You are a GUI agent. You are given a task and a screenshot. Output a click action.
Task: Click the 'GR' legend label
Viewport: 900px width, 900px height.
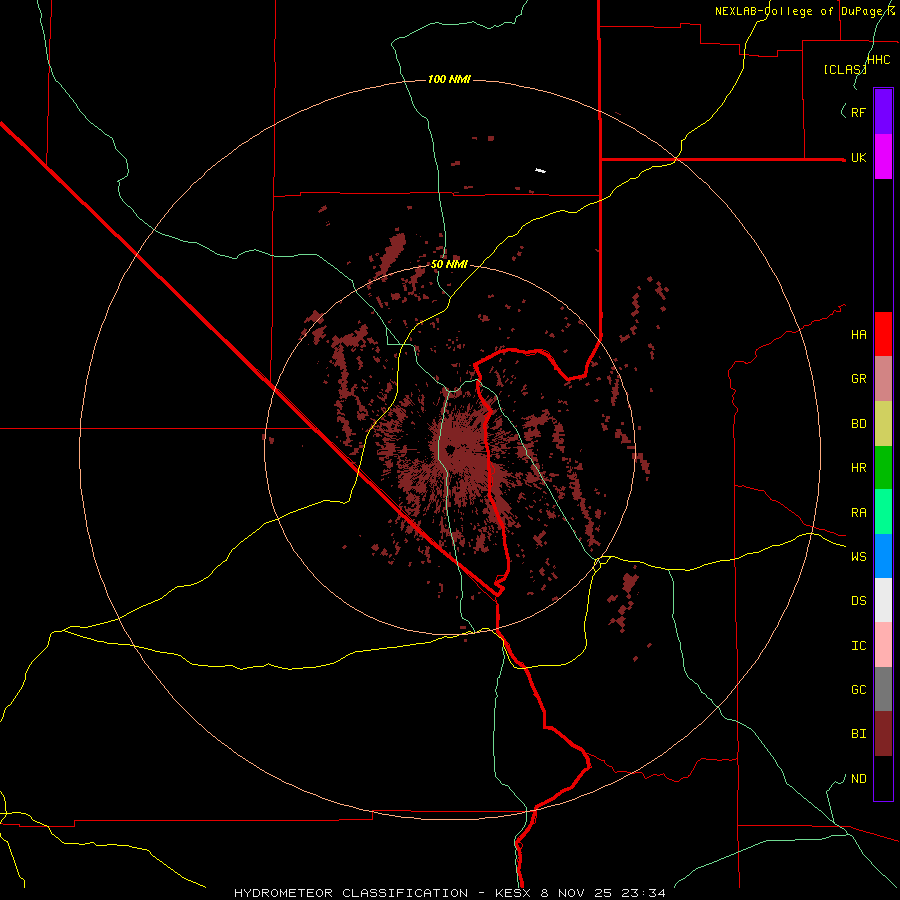tap(858, 379)
